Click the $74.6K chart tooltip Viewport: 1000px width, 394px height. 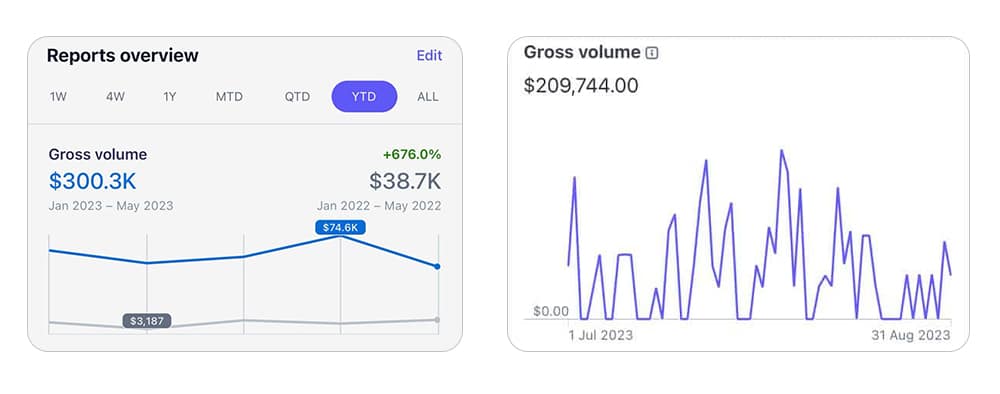(x=340, y=227)
